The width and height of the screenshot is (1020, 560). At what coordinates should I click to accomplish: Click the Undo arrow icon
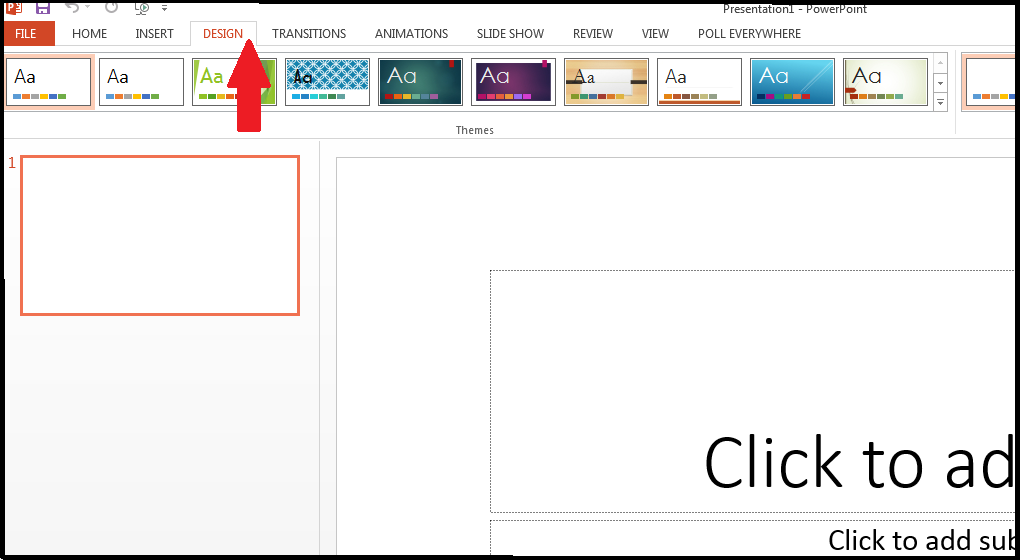coord(72,7)
